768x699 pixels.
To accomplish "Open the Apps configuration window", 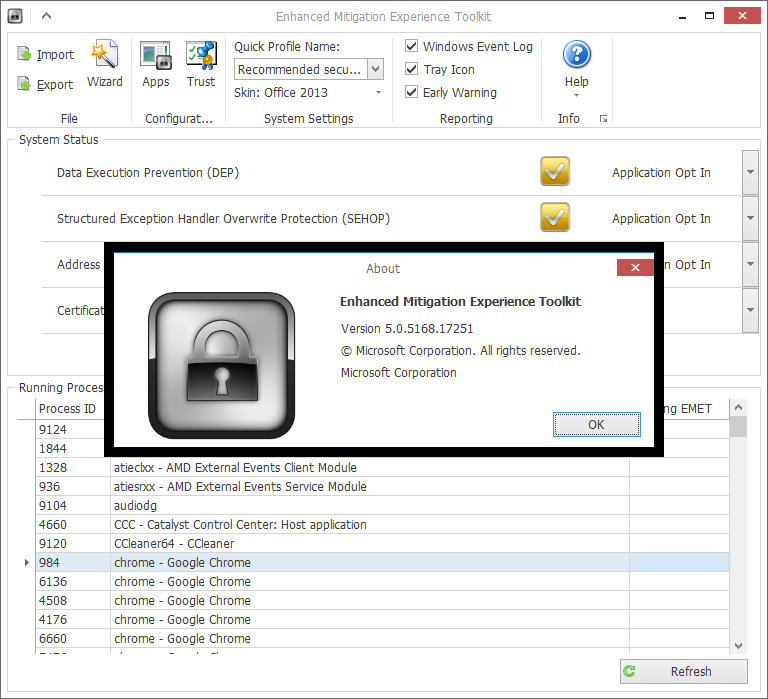I will [x=156, y=64].
